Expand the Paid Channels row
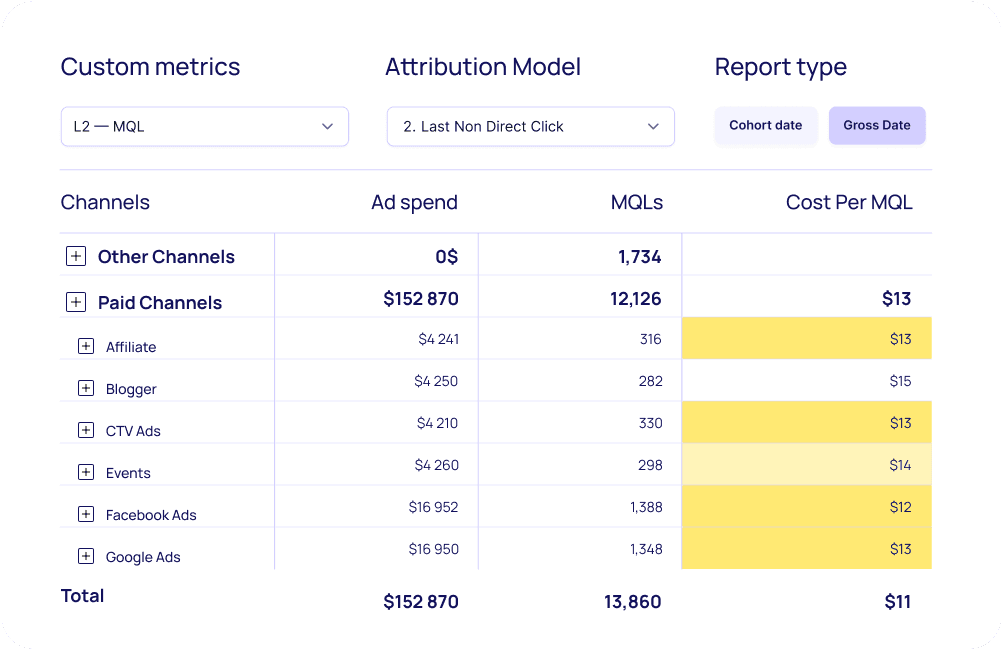The width and height of the screenshot is (1001, 649). pos(76,302)
